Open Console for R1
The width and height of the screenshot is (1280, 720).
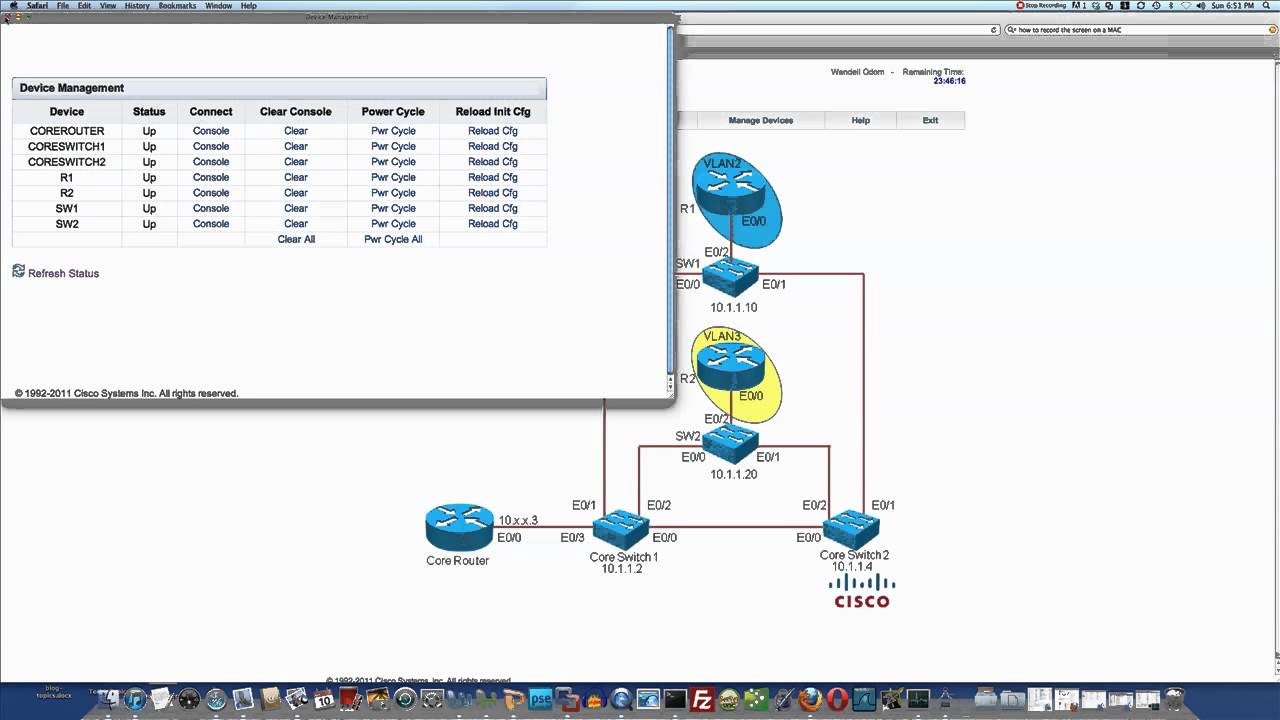pos(211,177)
